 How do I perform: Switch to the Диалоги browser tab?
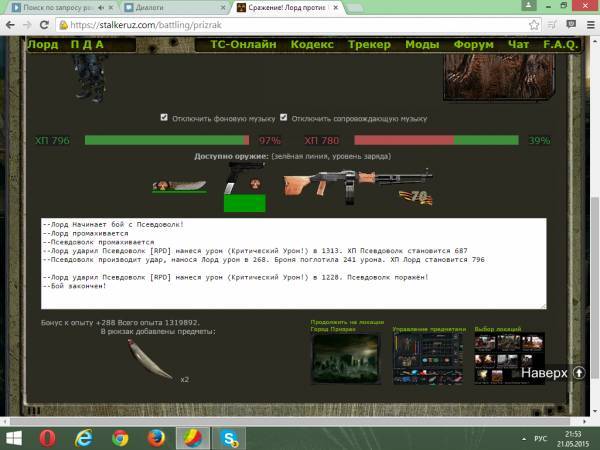pos(150,7)
